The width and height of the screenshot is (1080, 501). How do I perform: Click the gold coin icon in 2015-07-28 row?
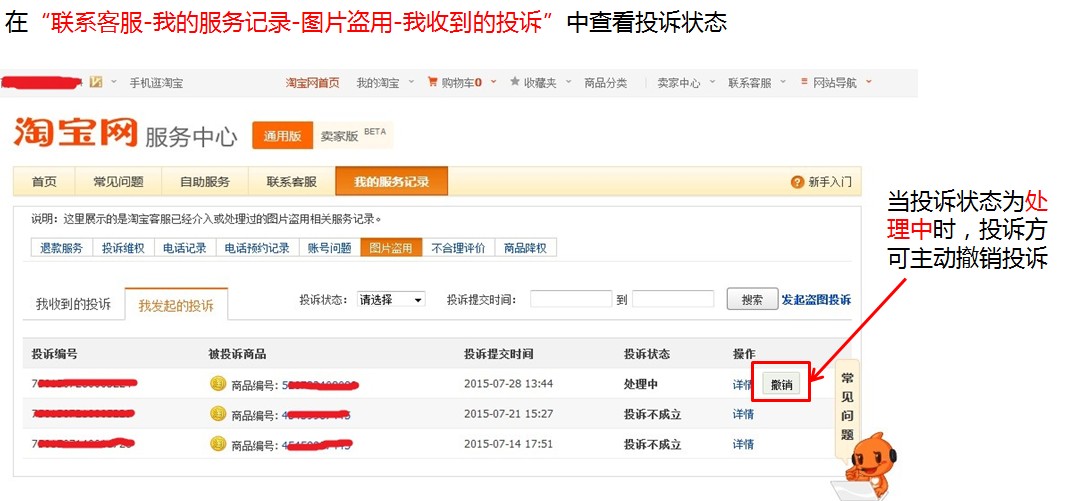tap(218, 385)
